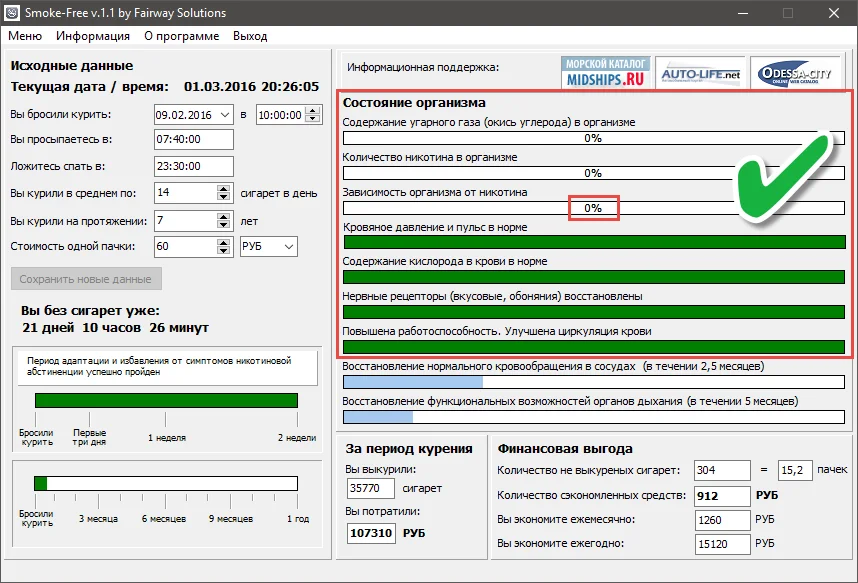Open the Меню menu
858x583 pixels.
[25, 36]
